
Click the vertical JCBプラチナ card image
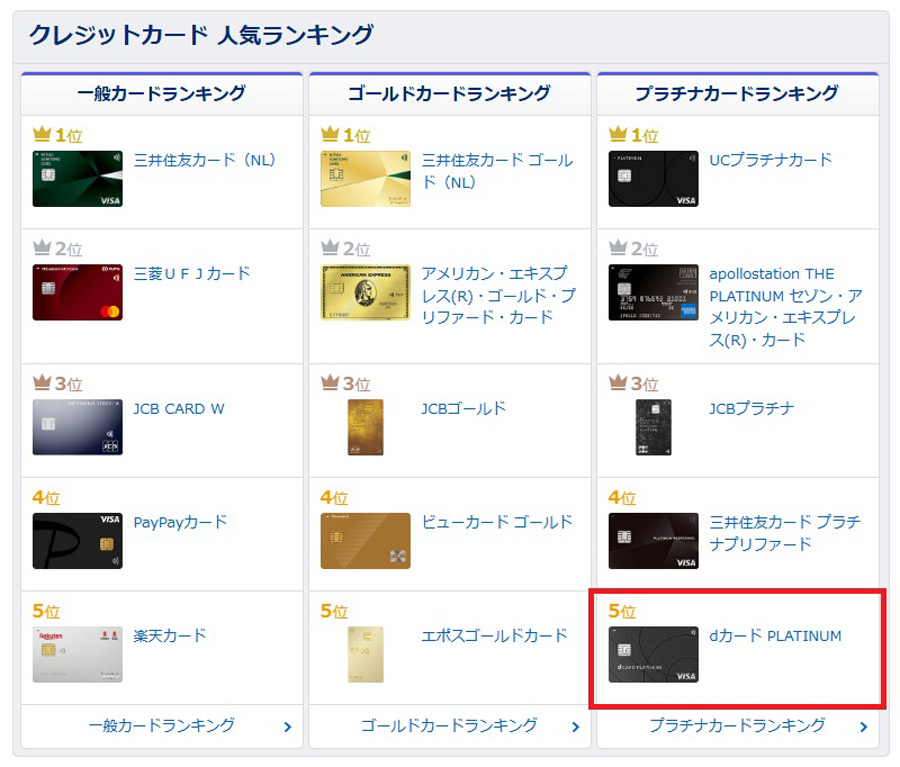[654, 427]
